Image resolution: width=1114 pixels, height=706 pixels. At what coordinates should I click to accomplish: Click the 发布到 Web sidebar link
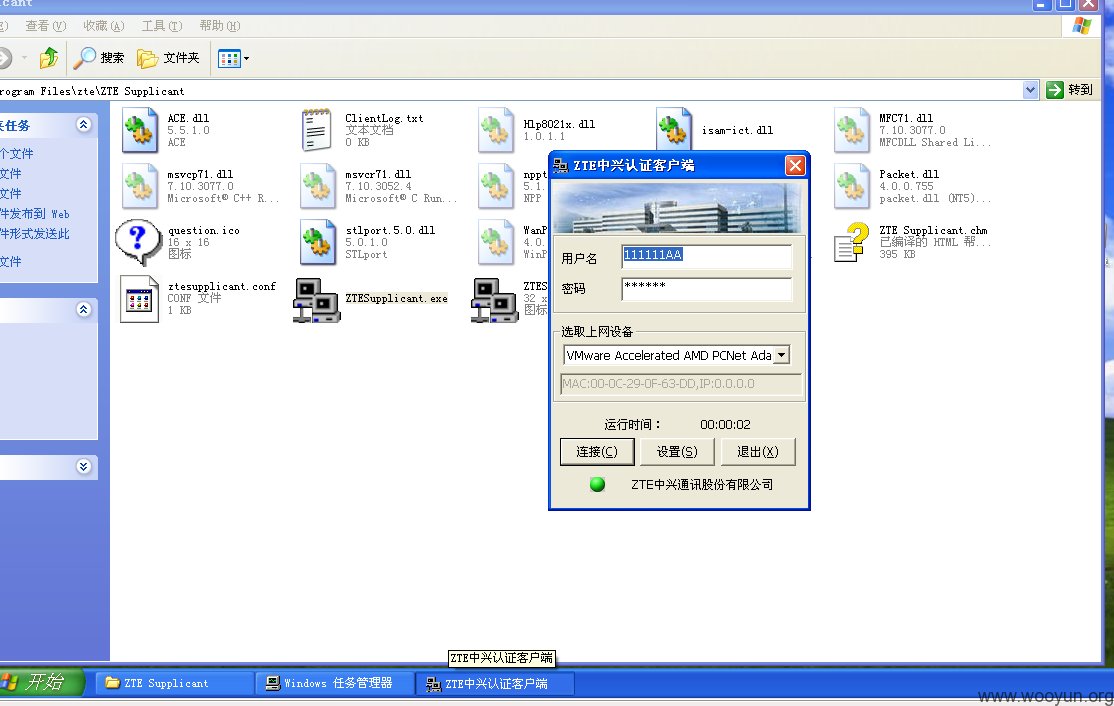[x=35, y=214]
